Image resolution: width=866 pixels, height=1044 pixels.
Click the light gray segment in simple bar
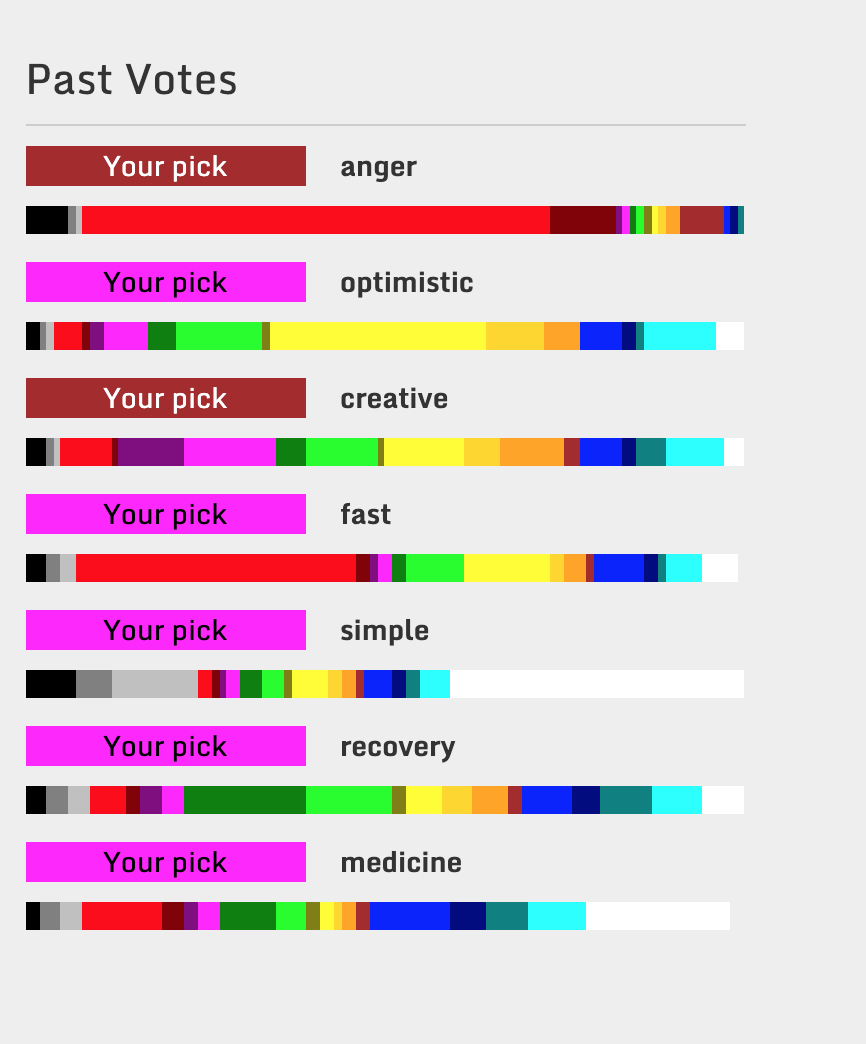coord(155,684)
